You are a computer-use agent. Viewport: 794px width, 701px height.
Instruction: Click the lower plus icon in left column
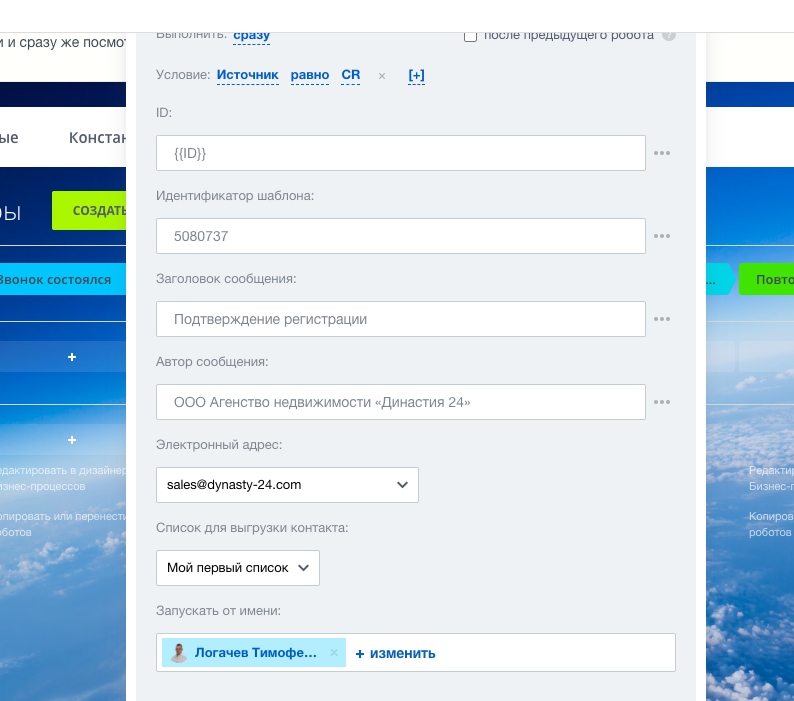point(72,440)
